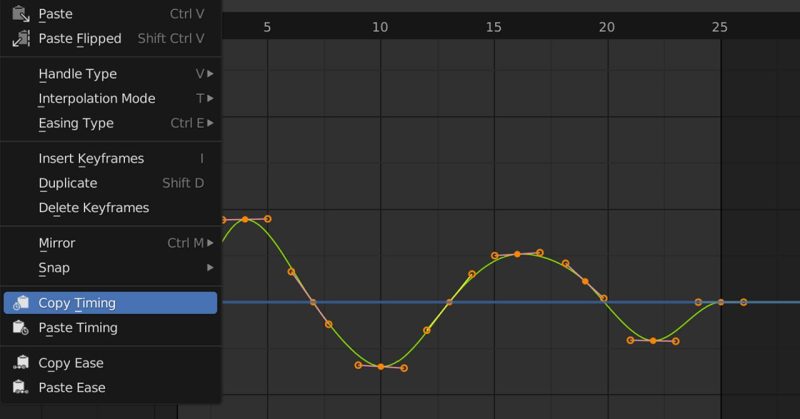Choose Insert Keyframes from the menu
This screenshot has width=800, height=419.
(91, 158)
